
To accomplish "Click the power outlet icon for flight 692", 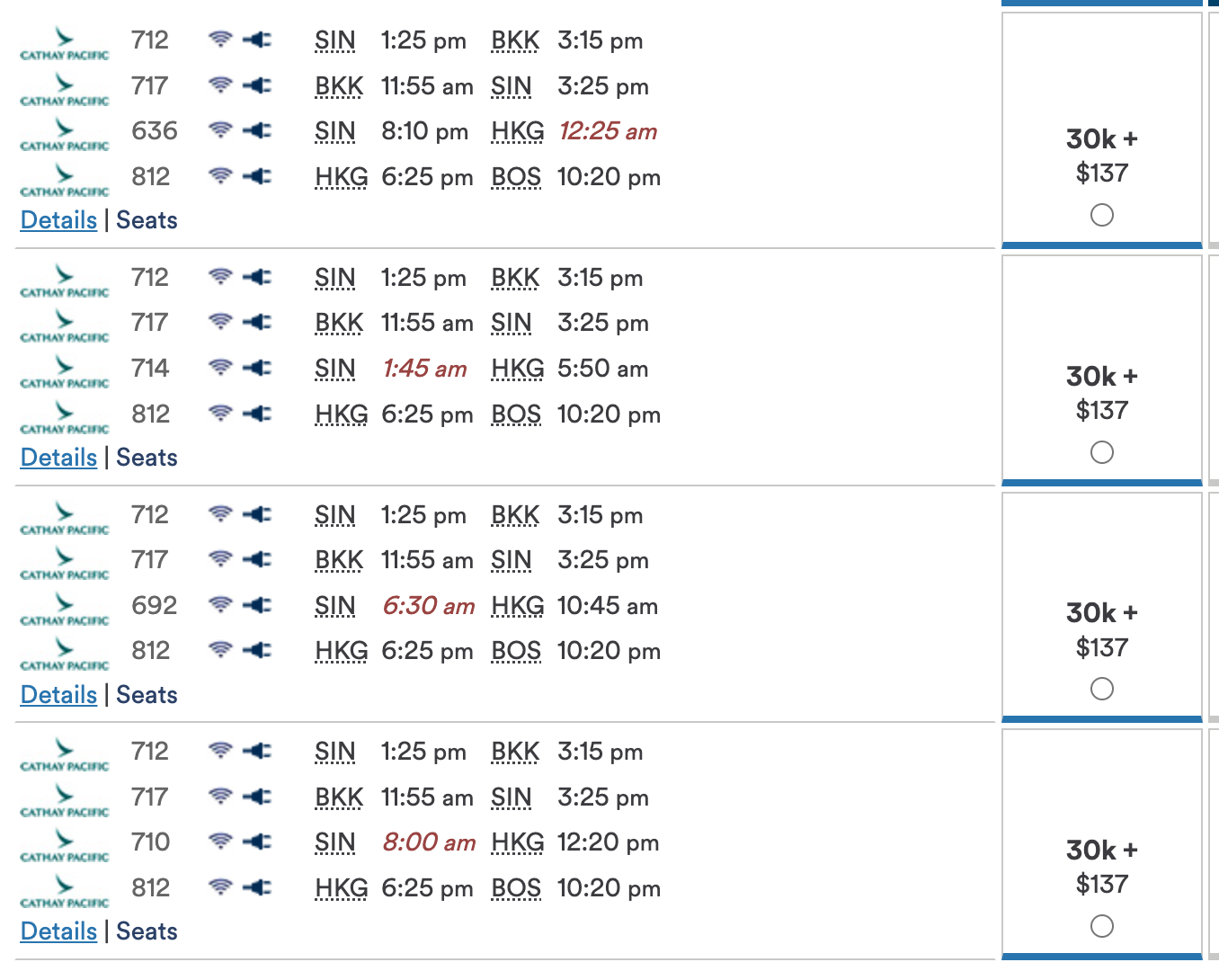I will [257, 605].
